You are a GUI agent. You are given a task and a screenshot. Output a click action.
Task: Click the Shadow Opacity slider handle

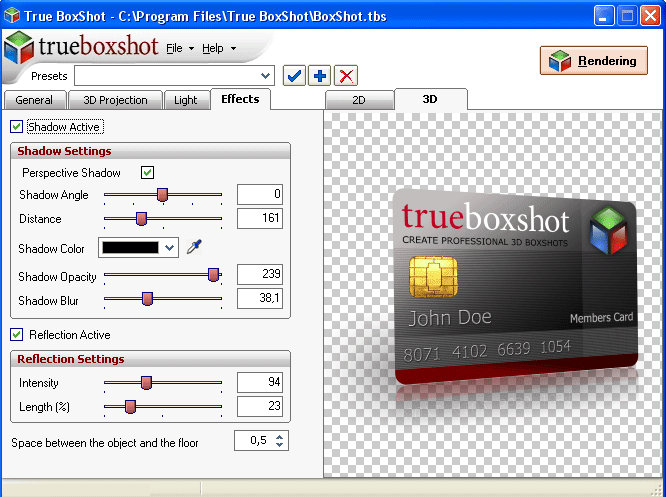[213, 275]
